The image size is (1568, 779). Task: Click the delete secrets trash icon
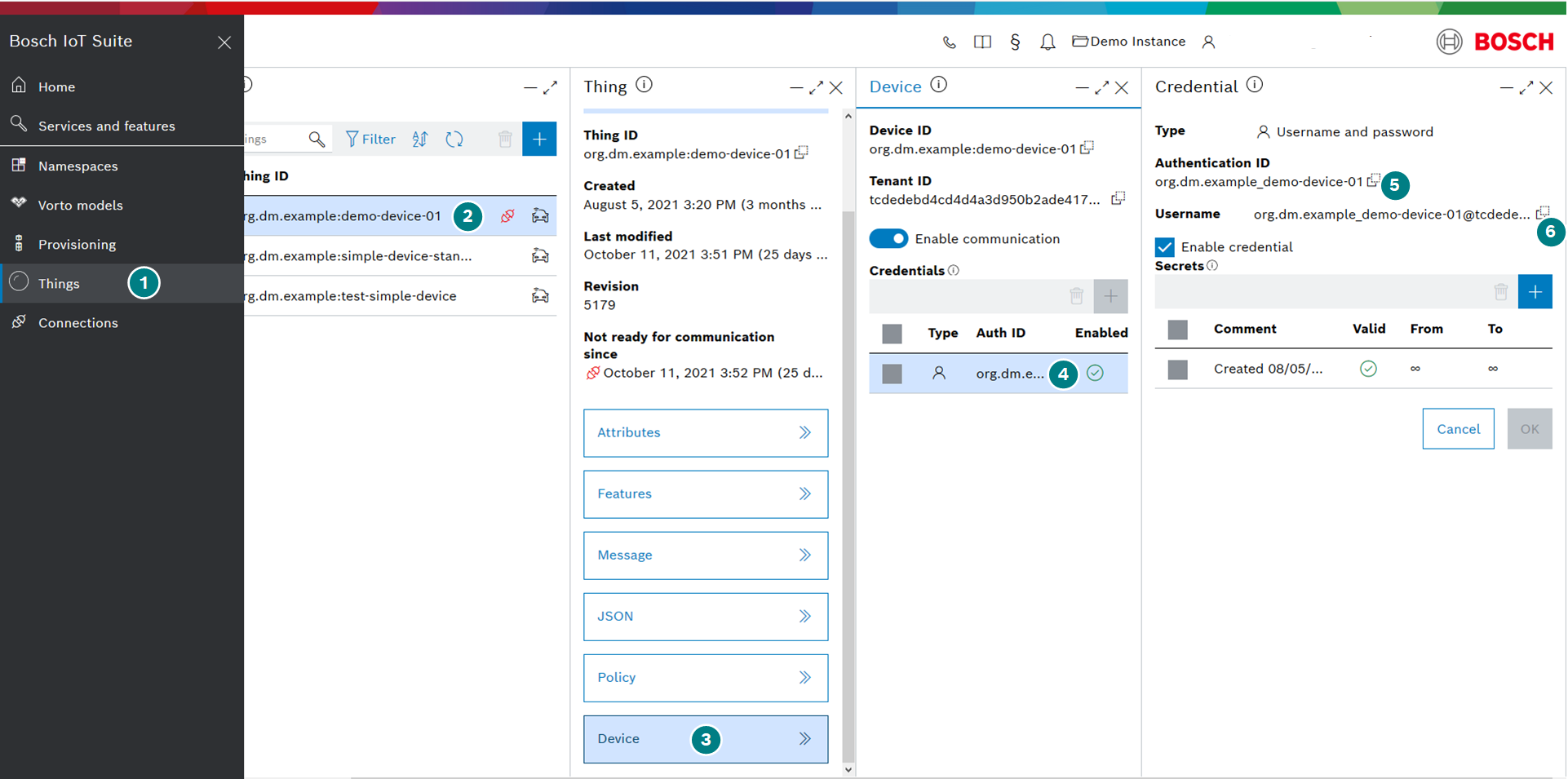tap(1500, 292)
